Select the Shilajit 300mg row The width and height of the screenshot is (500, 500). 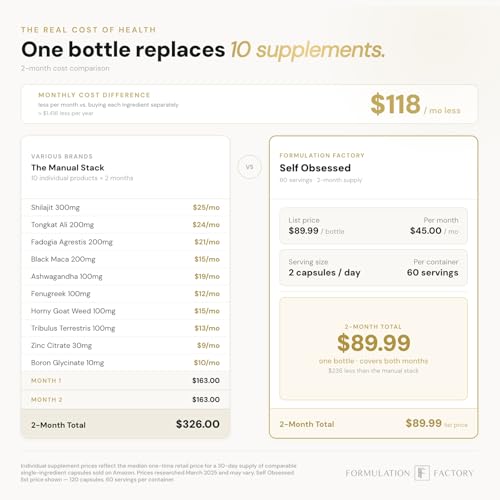(126, 207)
